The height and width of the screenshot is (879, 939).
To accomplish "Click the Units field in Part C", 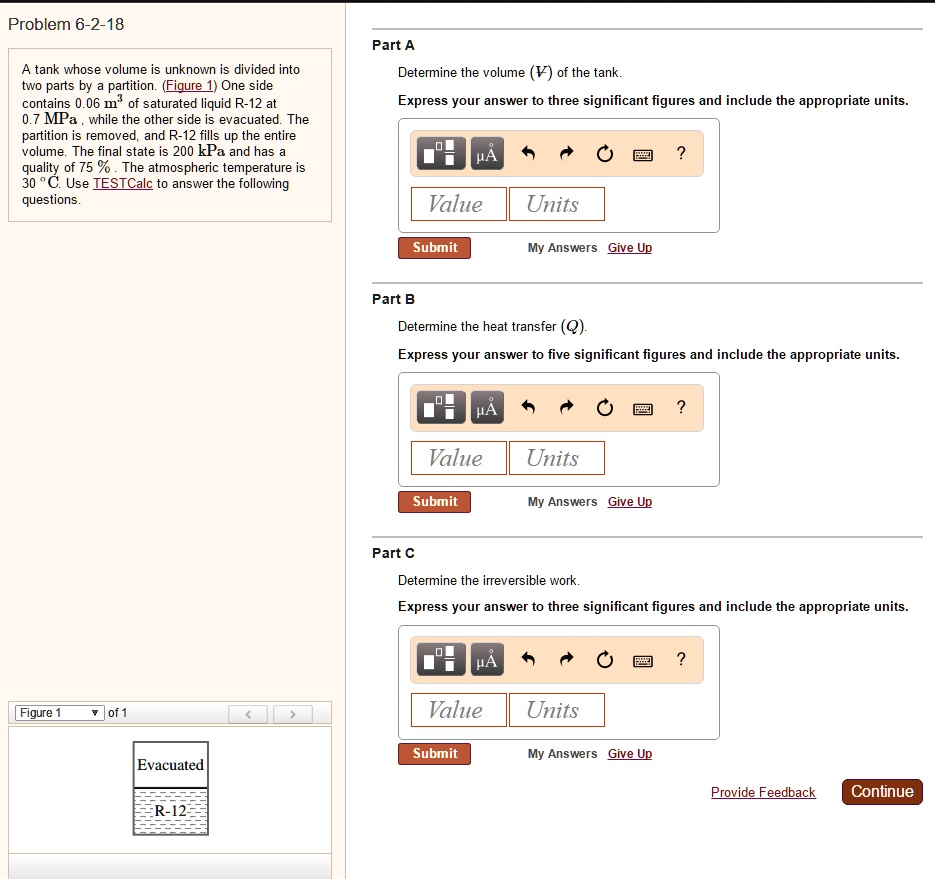I will [x=556, y=709].
